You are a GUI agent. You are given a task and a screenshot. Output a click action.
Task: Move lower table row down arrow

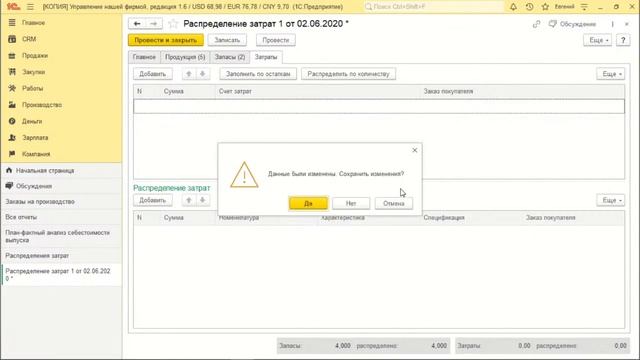(202, 200)
